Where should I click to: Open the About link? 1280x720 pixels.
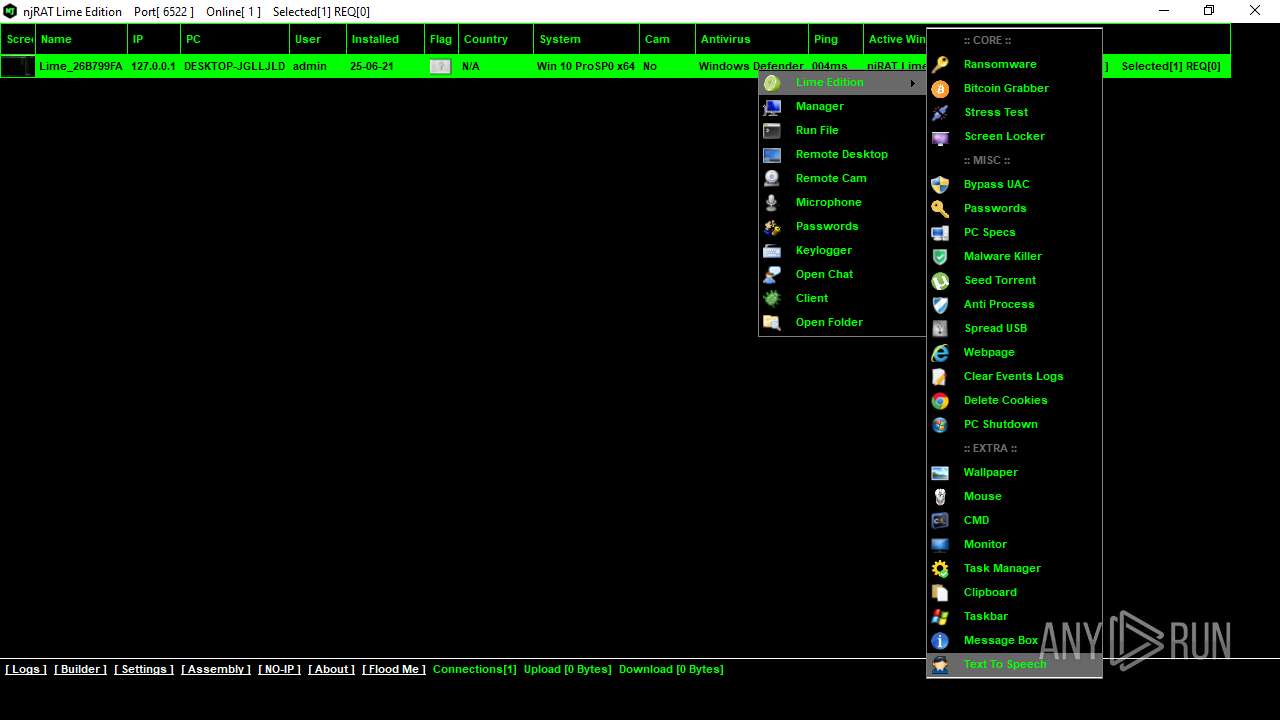[x=331, y=669]
